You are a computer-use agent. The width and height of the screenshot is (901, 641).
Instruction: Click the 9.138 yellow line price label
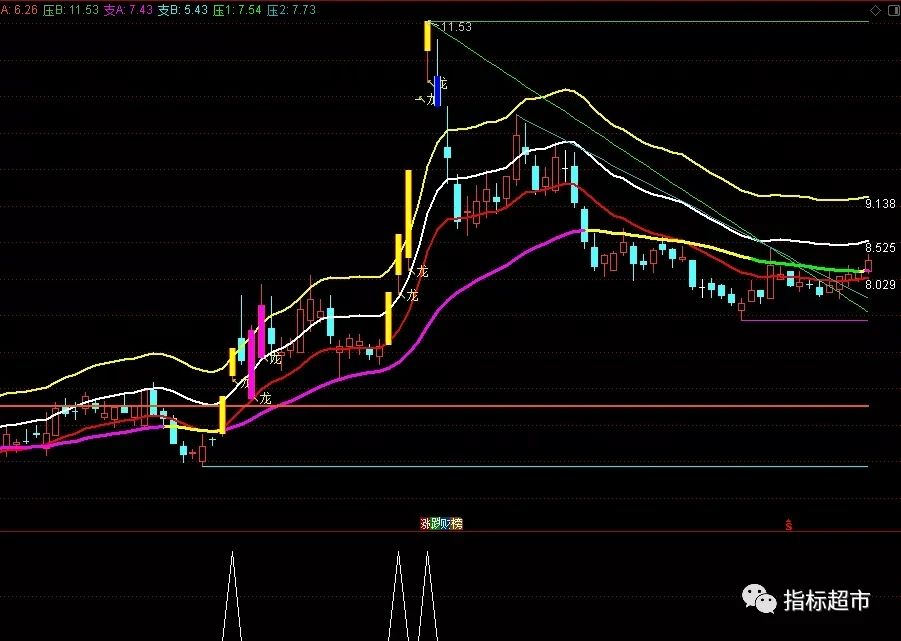[x=880, y=203]
